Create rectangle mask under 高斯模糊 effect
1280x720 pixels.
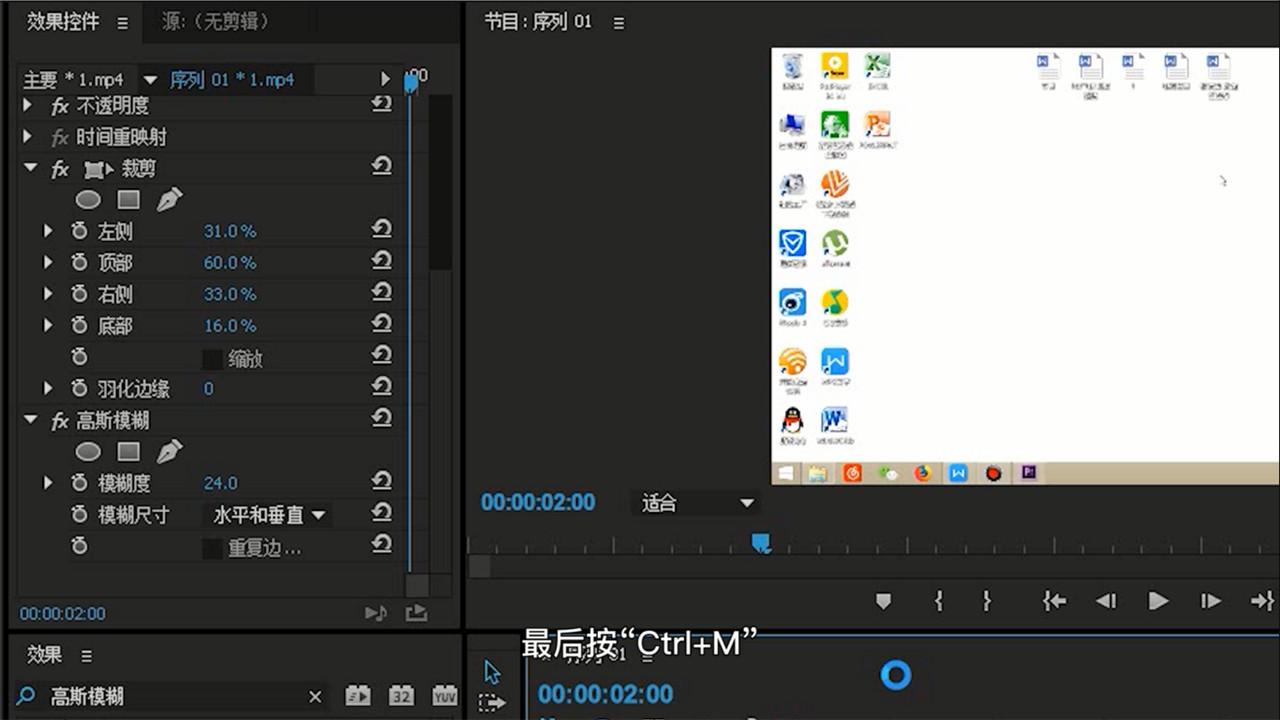[x=128, y=452]
